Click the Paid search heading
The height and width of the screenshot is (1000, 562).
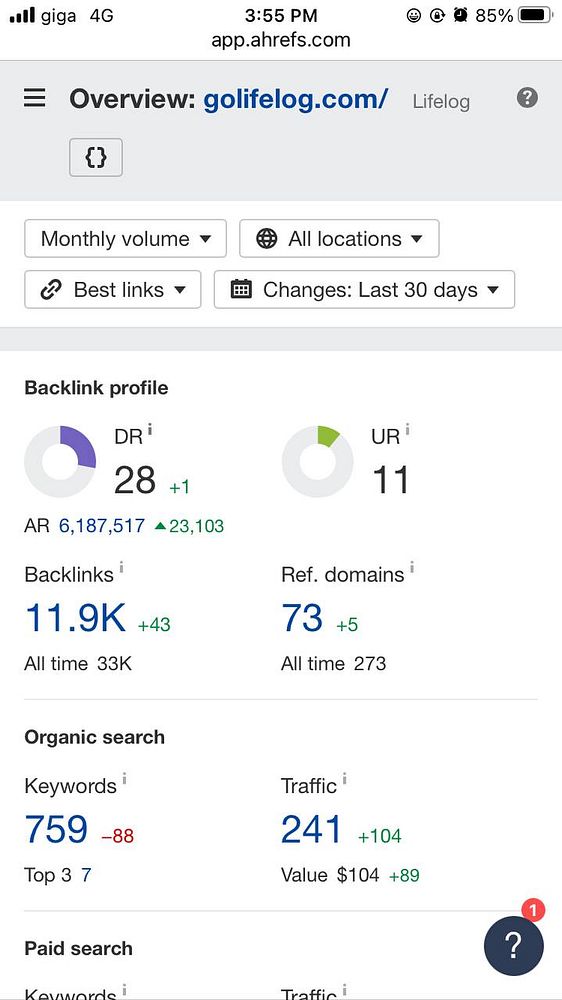(x=78, y=948)
